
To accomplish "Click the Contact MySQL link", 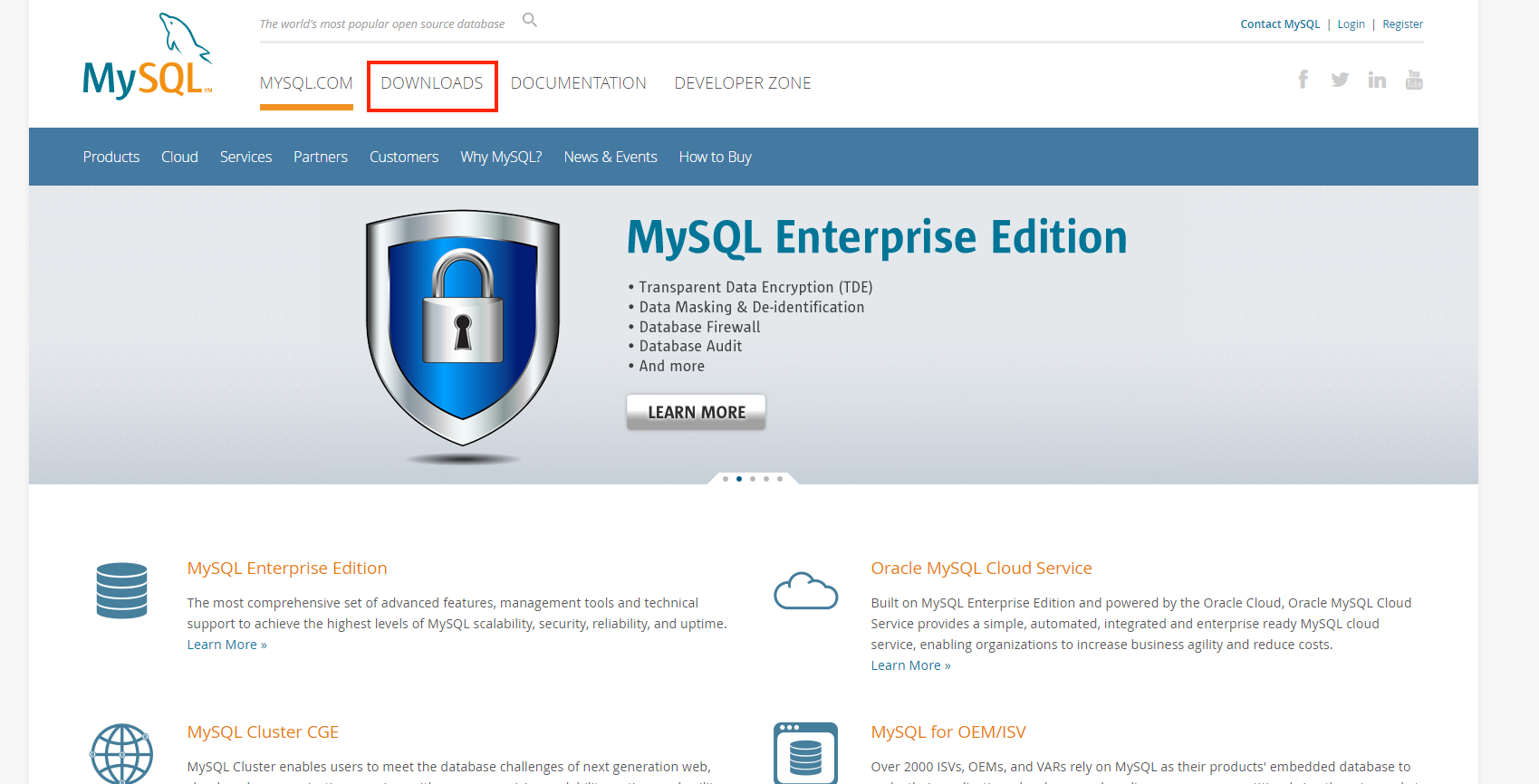I will (x=1280, y=24).
